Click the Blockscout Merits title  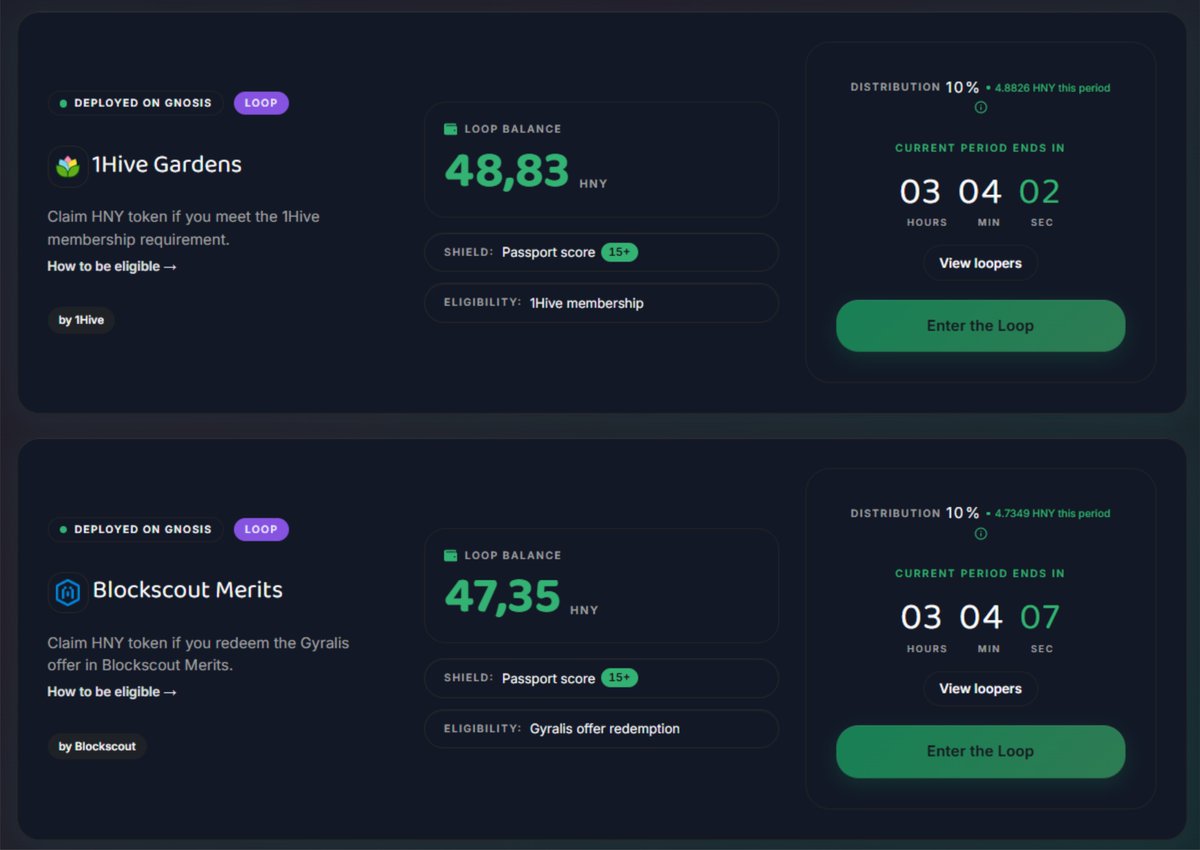point(188,590)
